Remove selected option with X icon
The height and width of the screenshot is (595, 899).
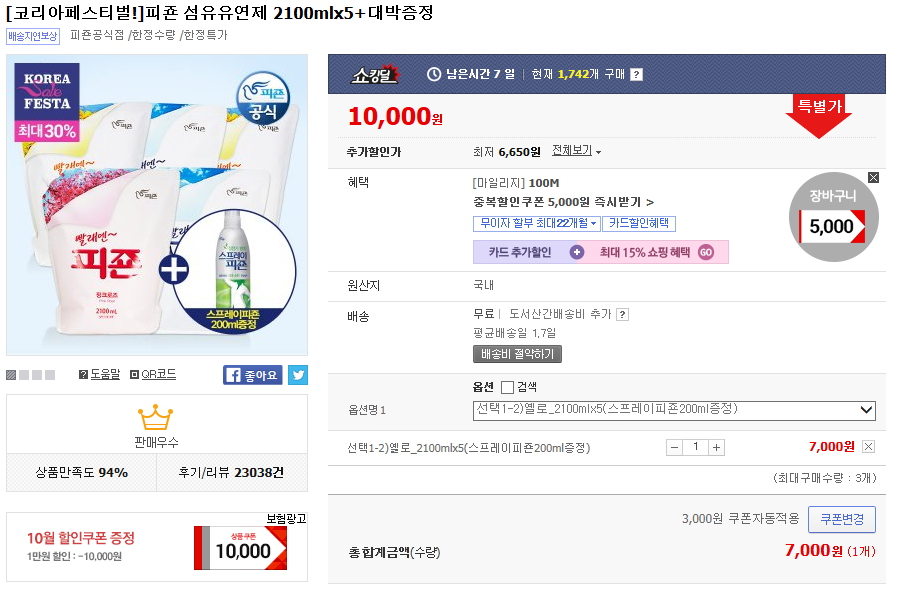[x=868, y=447]
